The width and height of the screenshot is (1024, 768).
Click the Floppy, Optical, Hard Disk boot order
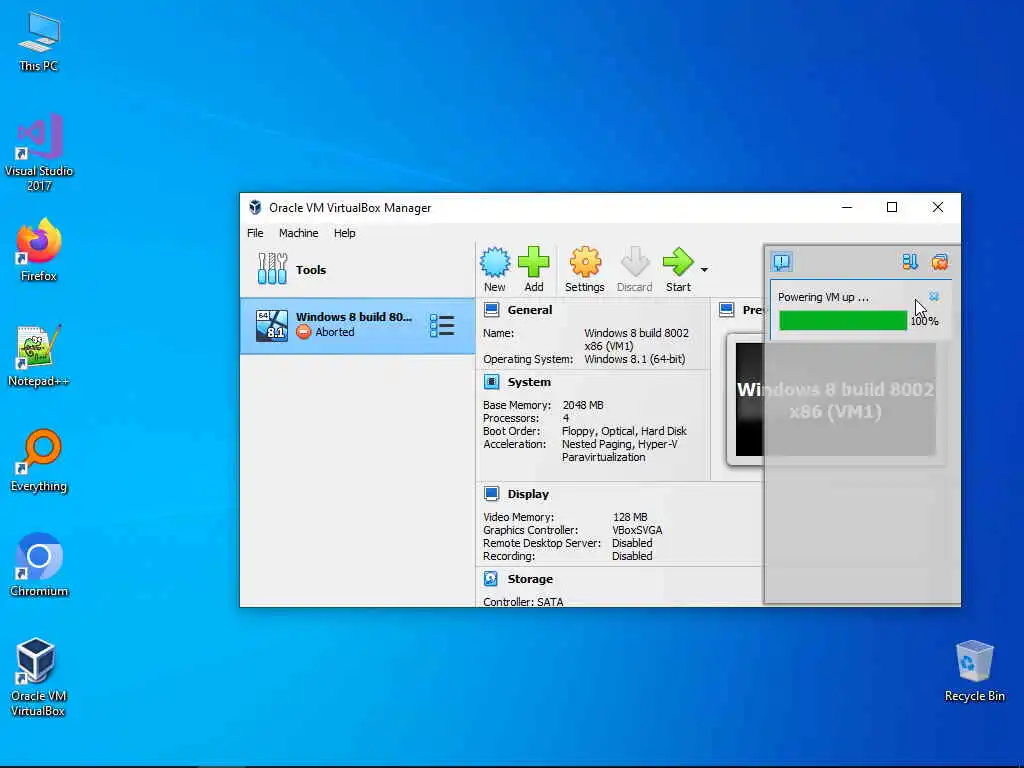coord(624,431)
